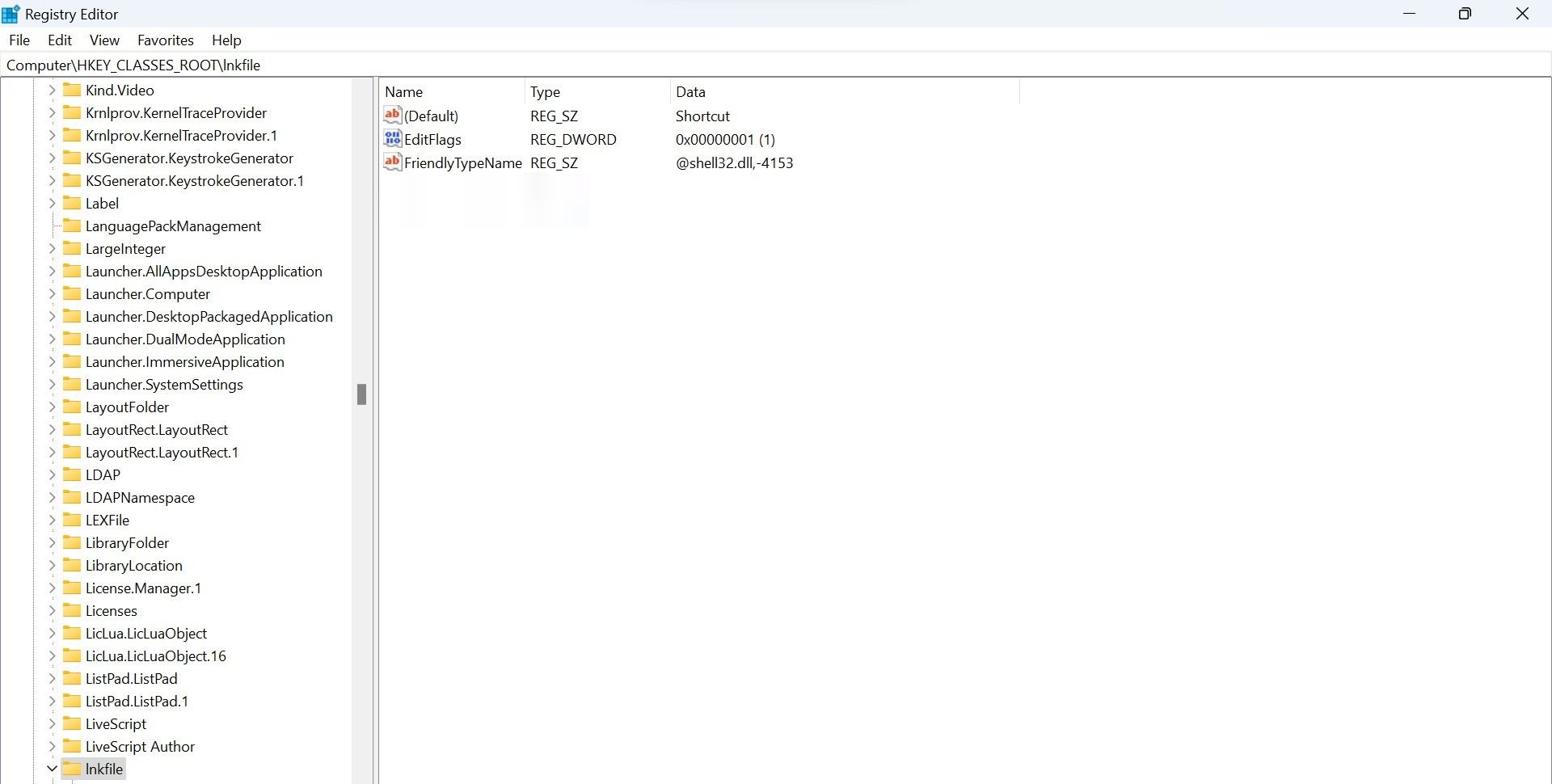
Task: Click the tree pane vertical scrollbar thumb
Action: (x=361, y=394)
